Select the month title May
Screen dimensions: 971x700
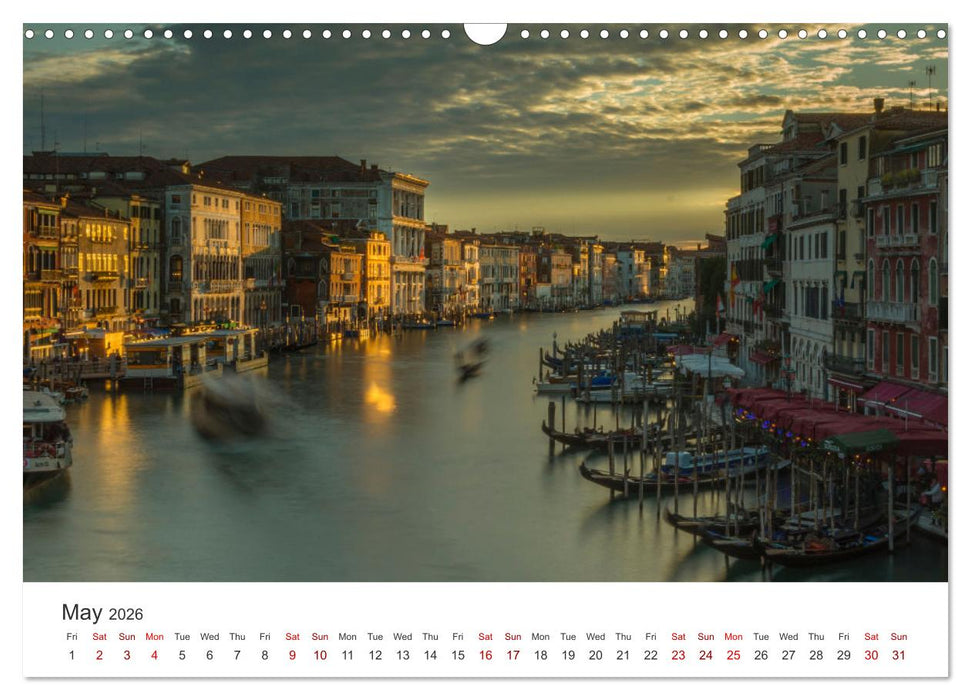pos(84,612)
